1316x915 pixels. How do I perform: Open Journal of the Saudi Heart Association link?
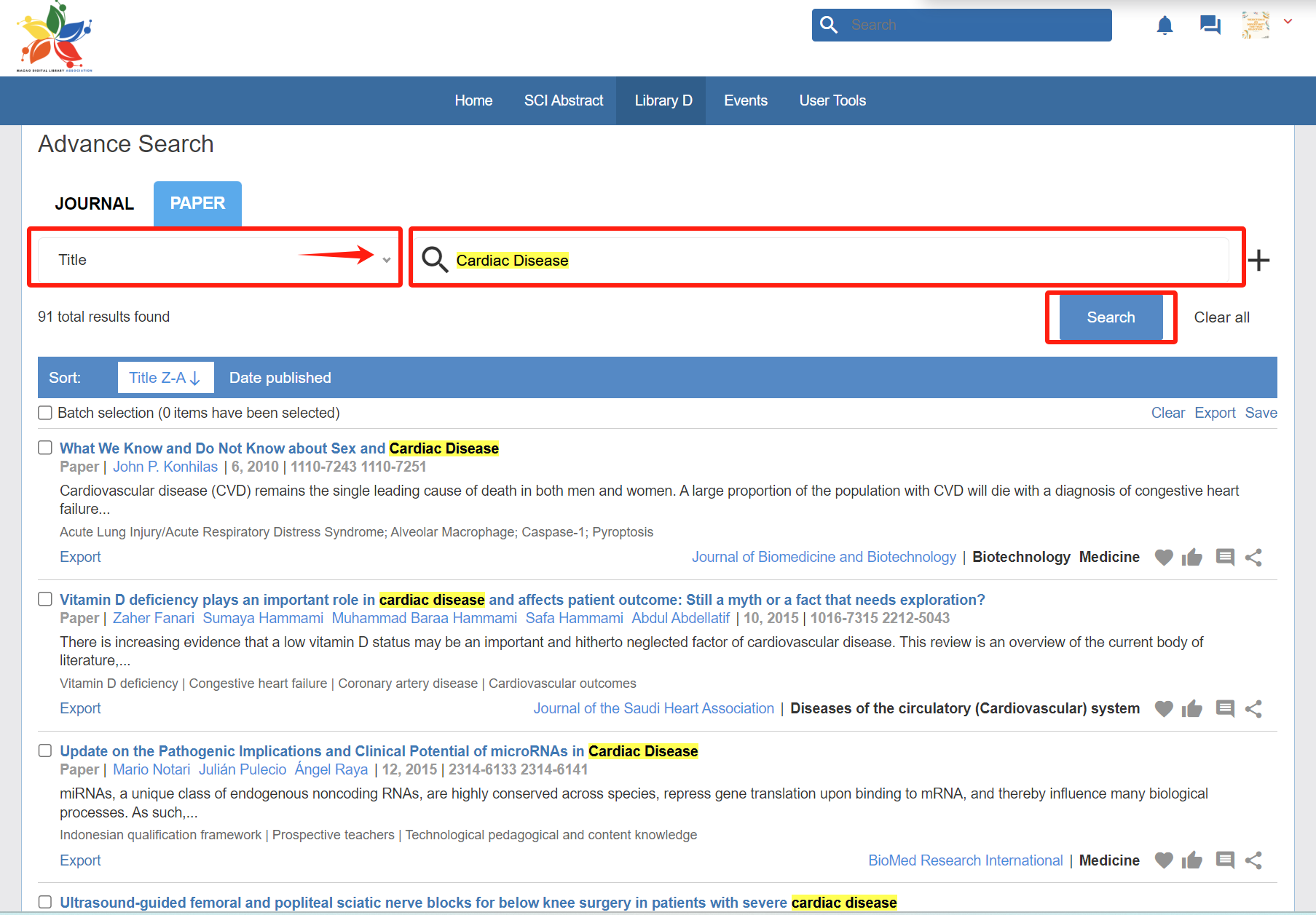pyautogui.click(x=653, y=709)
